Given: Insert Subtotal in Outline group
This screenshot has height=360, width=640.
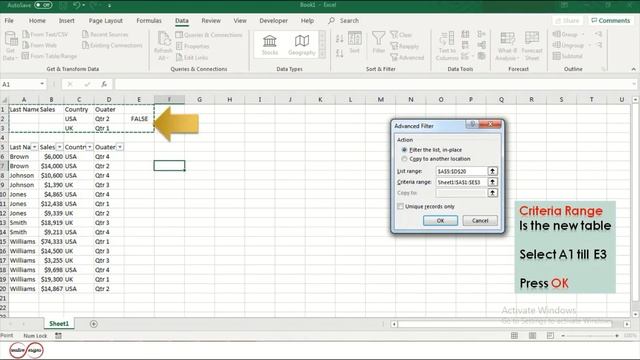Looking at the screenshot, I should 567,56.
